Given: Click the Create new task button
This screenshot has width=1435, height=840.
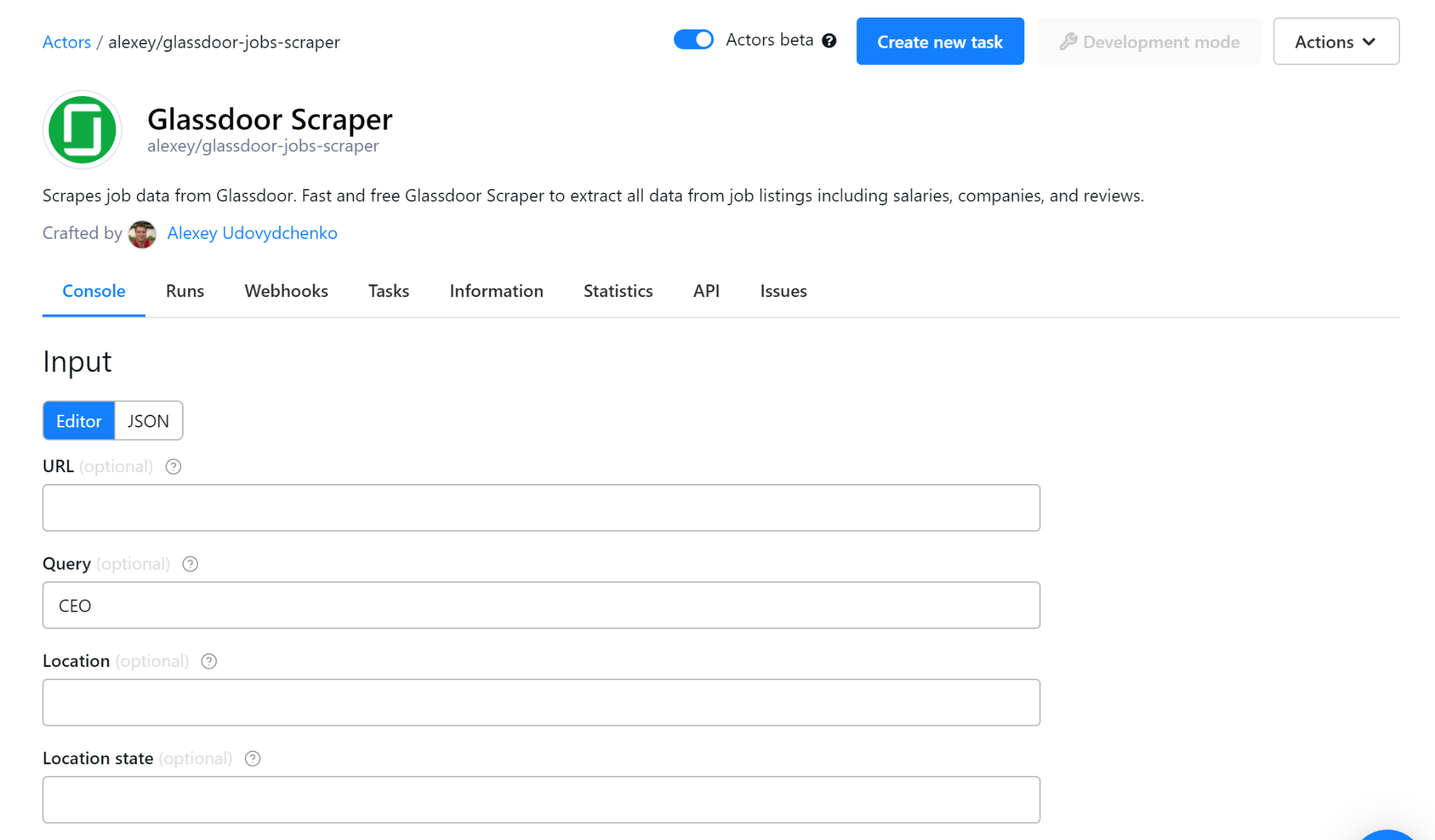Looking at the screenshot, I should (x=940, y=42).
